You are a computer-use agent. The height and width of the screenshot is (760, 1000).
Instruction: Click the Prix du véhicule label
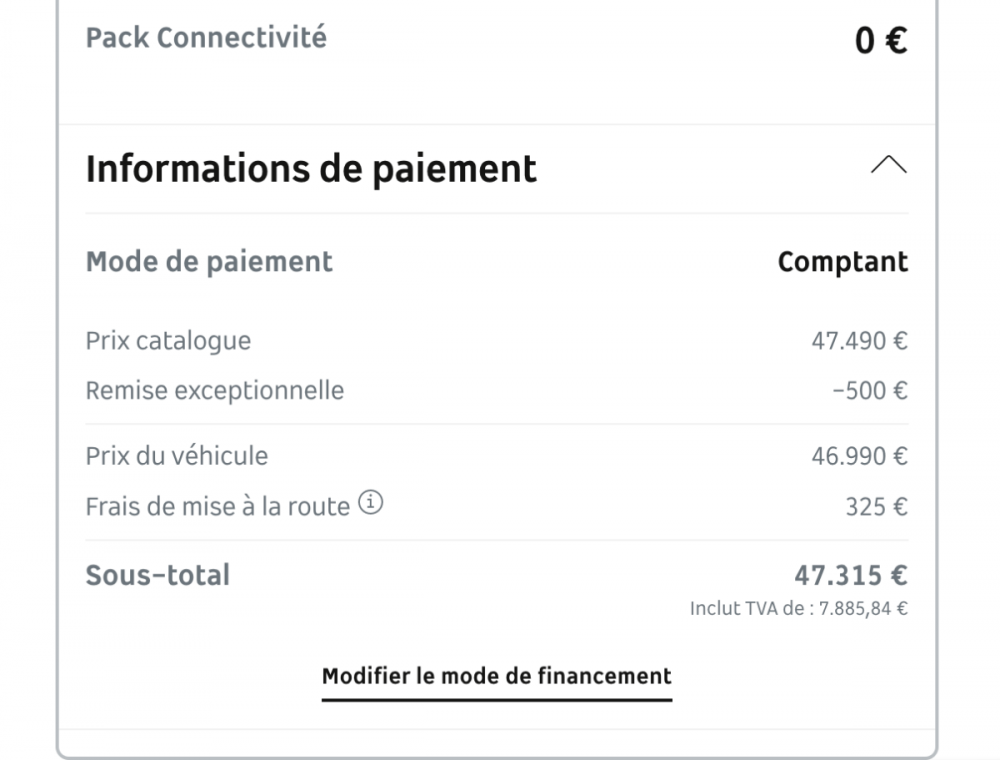[x=177, y=457]
